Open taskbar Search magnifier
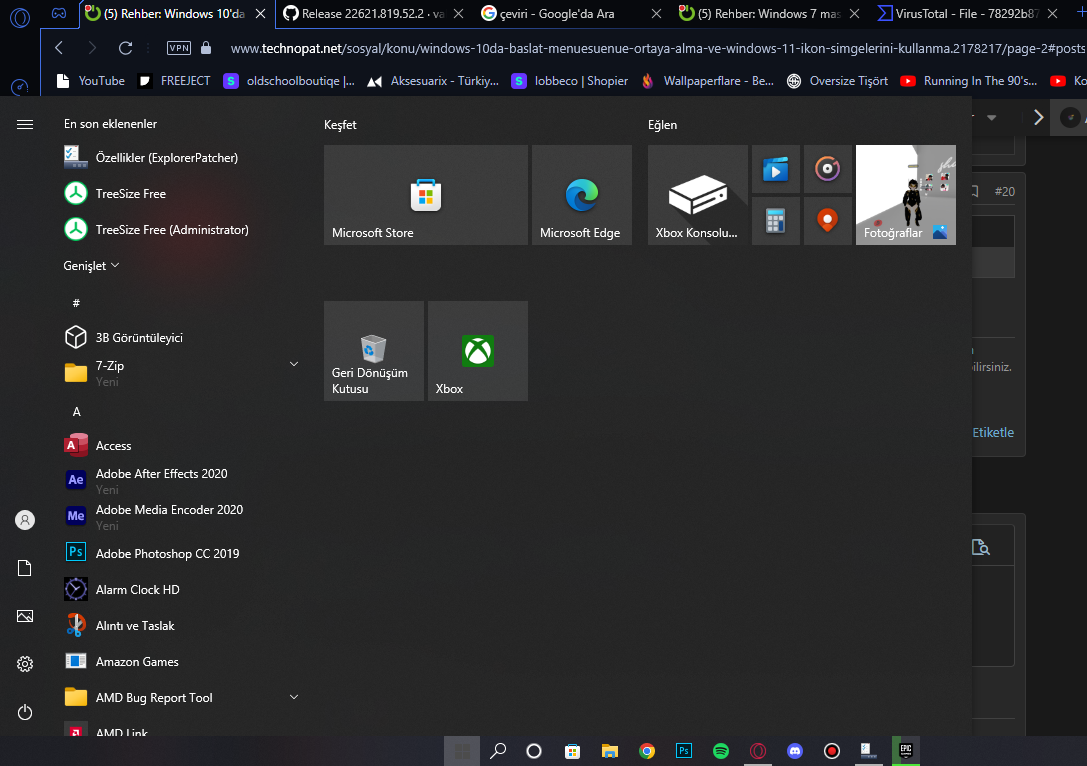The height and width of the screenshot is (766, 1087). (498, 751)
